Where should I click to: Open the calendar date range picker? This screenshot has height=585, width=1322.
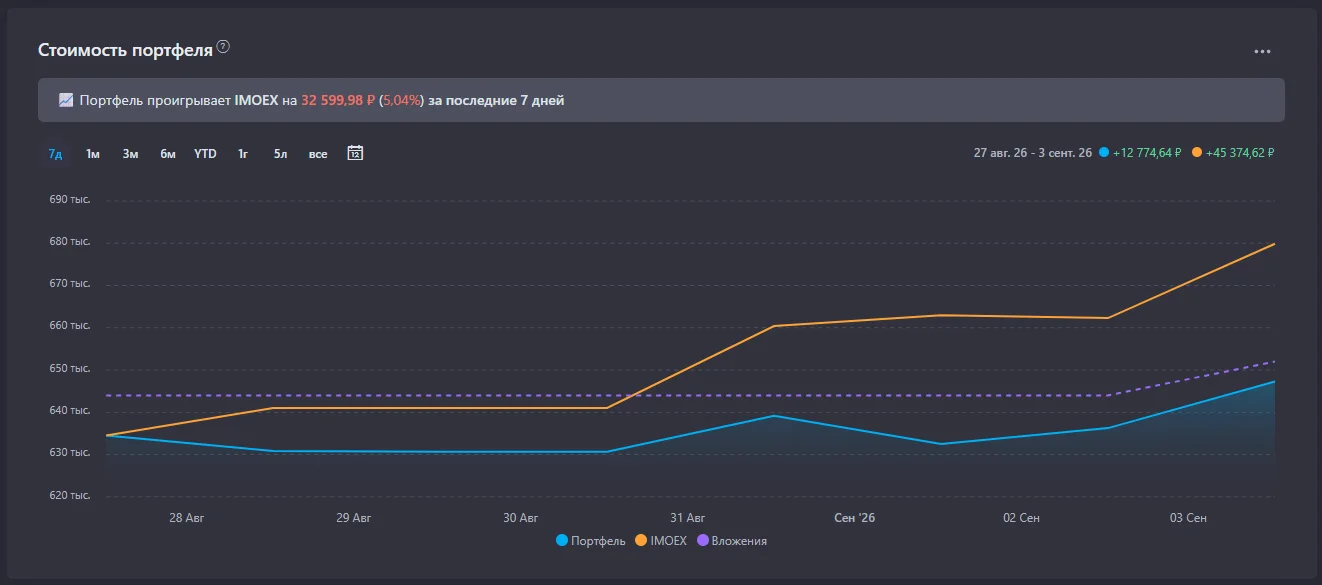[355, 153]
